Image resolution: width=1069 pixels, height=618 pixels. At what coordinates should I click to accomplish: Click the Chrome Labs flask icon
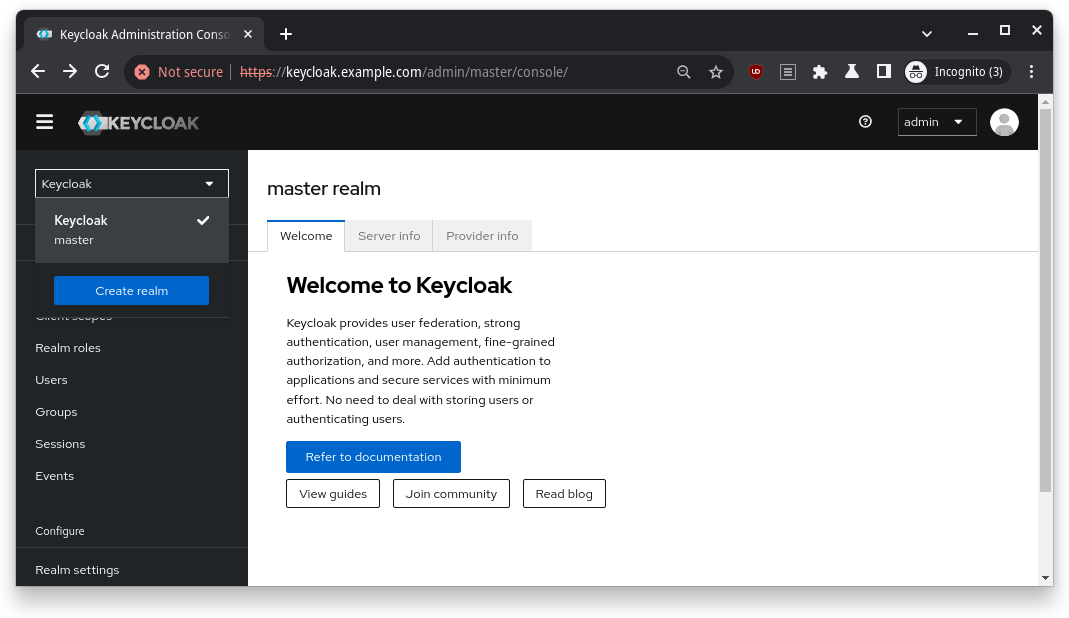852,72
